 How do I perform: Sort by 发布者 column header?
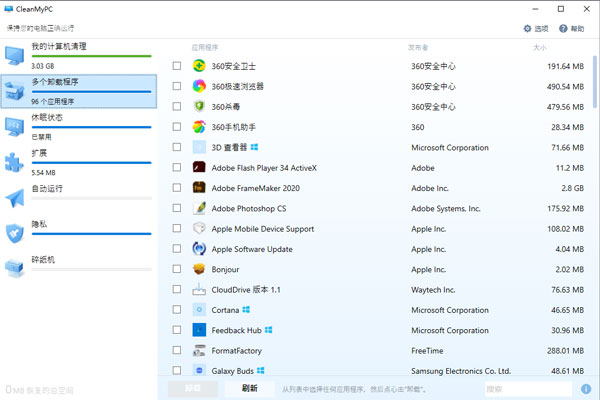[x=418, y=47]
